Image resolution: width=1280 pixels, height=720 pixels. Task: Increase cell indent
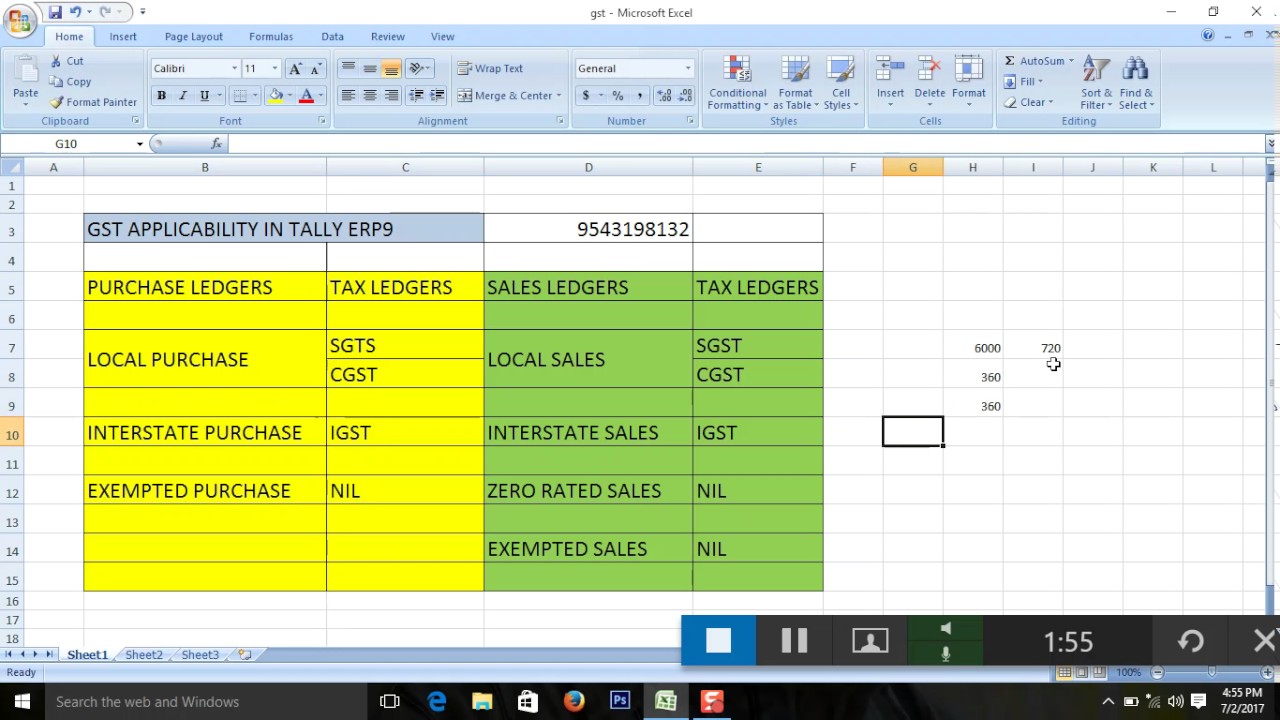[437, 95]
